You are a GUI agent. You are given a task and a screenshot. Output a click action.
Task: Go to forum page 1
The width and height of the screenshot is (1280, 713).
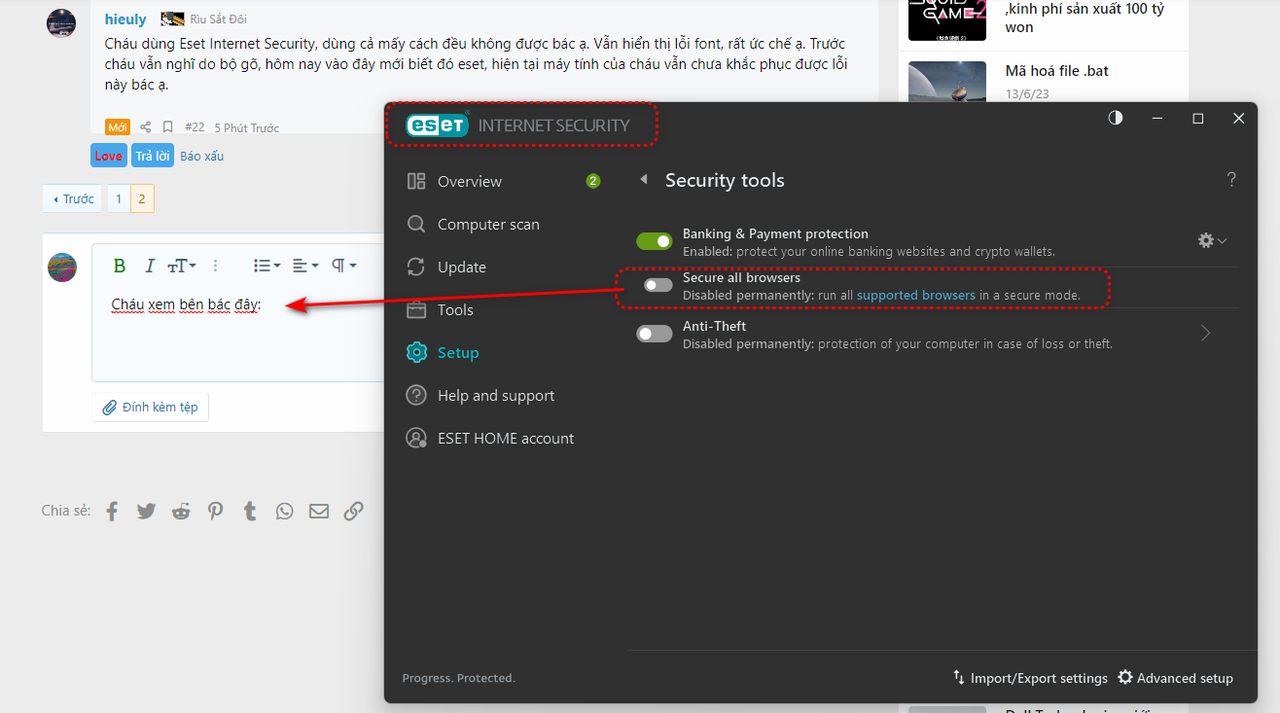118,199
